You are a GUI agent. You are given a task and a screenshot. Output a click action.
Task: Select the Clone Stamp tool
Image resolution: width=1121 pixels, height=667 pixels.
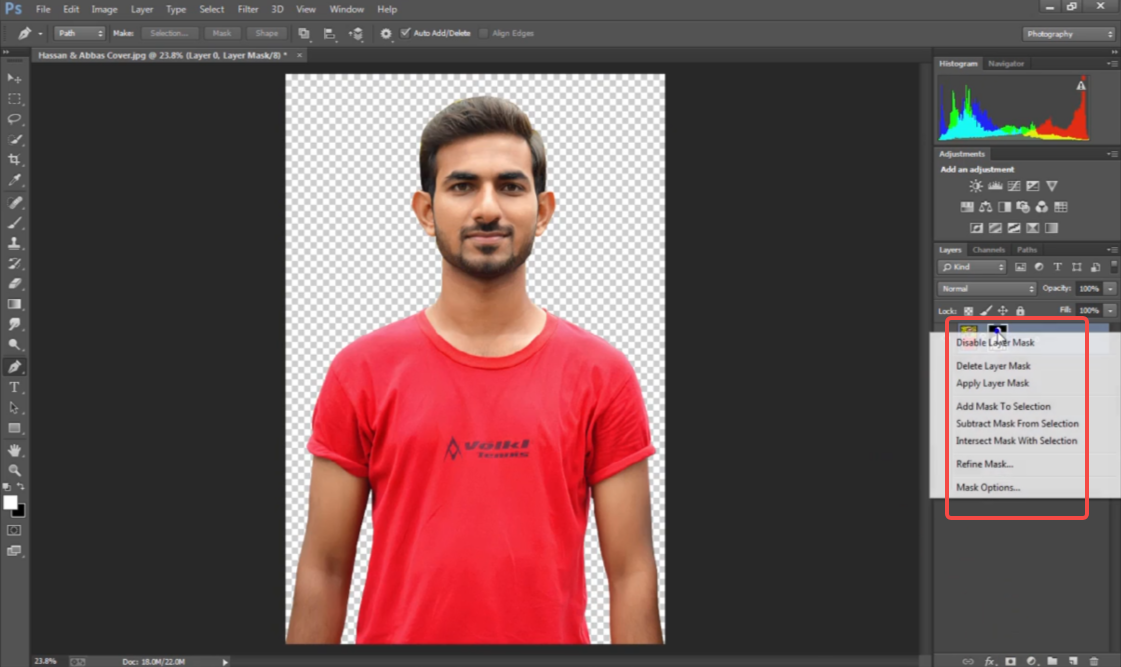point(14,243)
